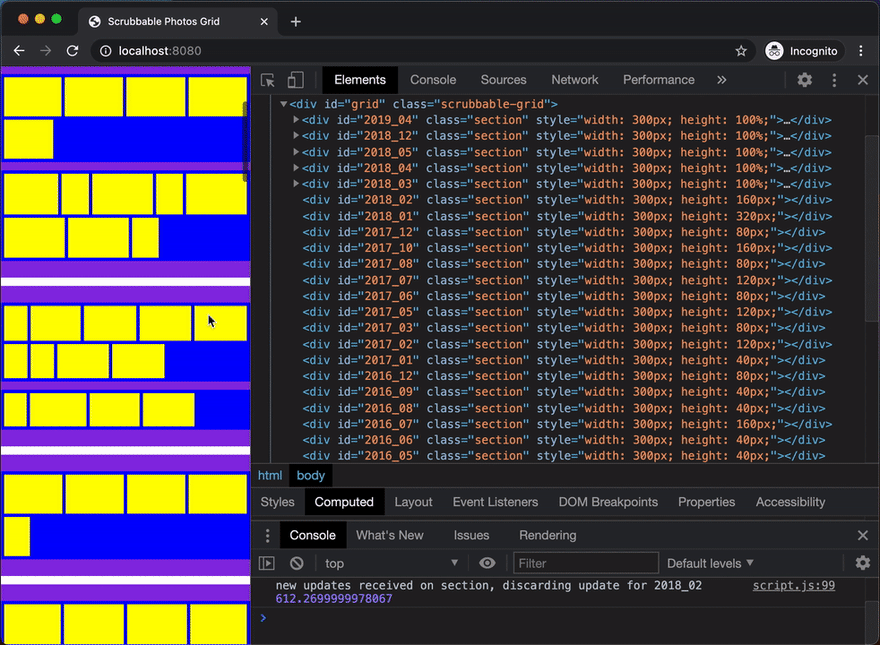Open the Rendering drawer tab
The height and width of the screenshot is (645, 880).
tap(547, 535)
